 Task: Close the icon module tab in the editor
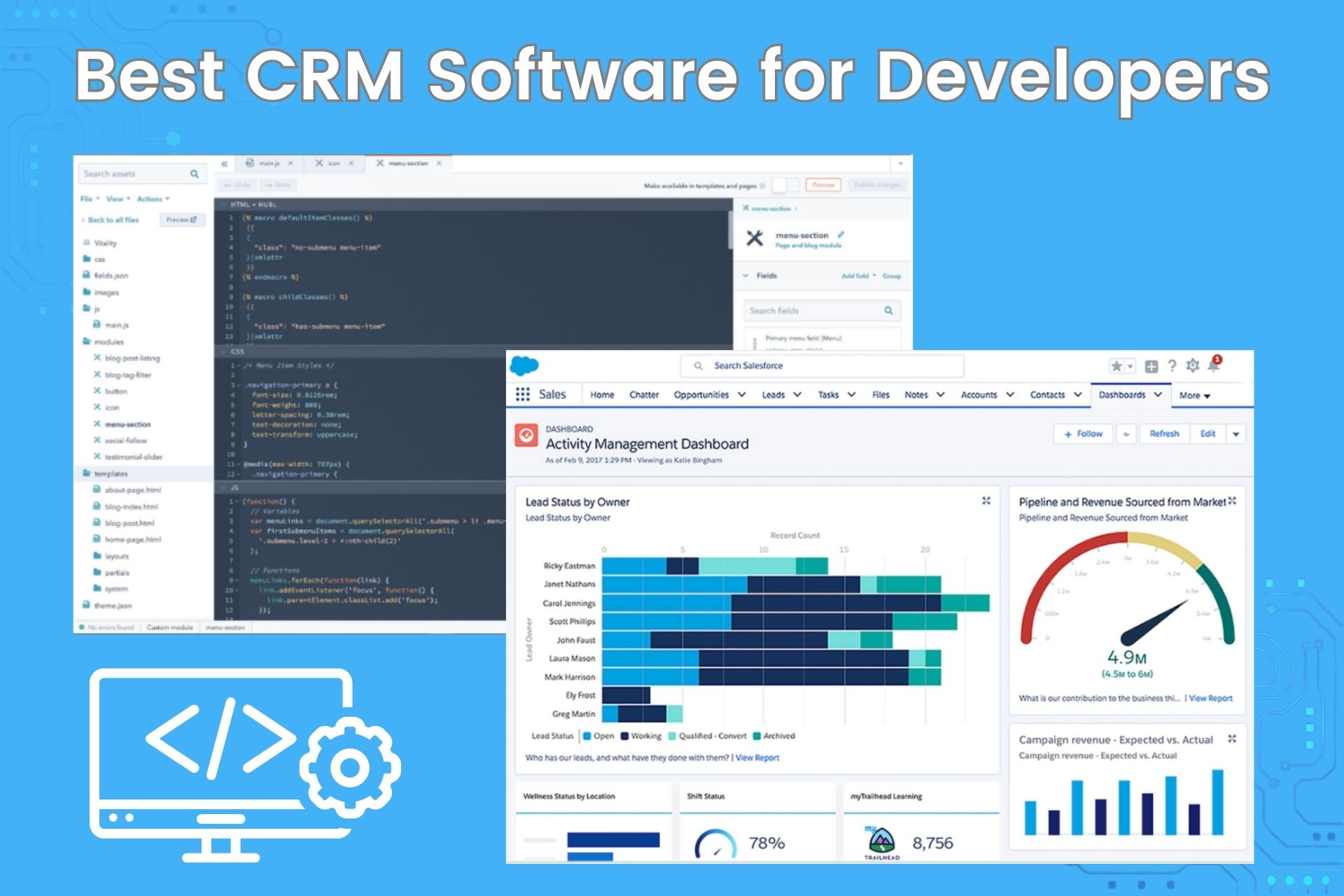(351, 163)
